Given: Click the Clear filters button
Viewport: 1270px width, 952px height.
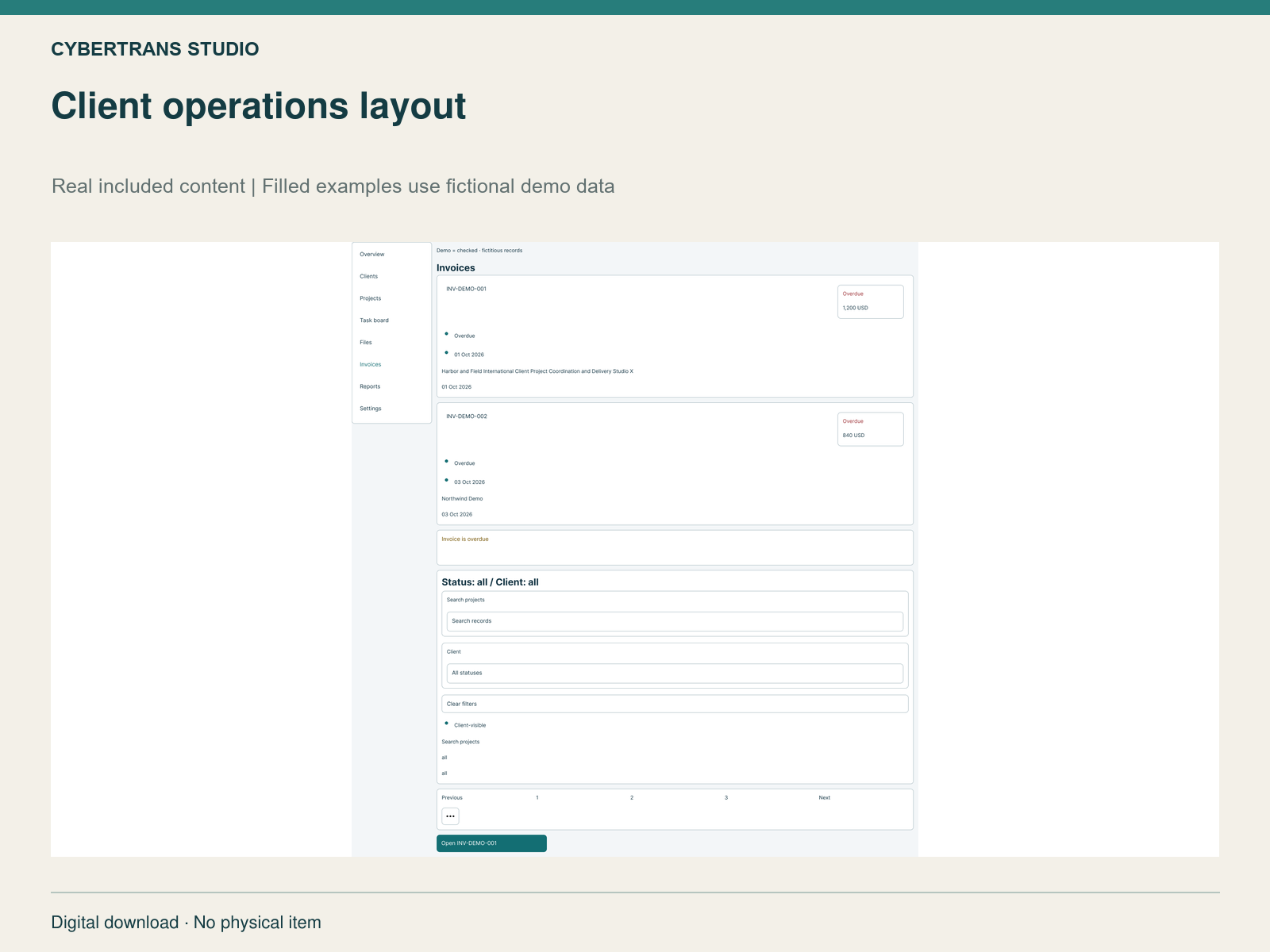Looking at the screenshot, I should tap(675, 704).
